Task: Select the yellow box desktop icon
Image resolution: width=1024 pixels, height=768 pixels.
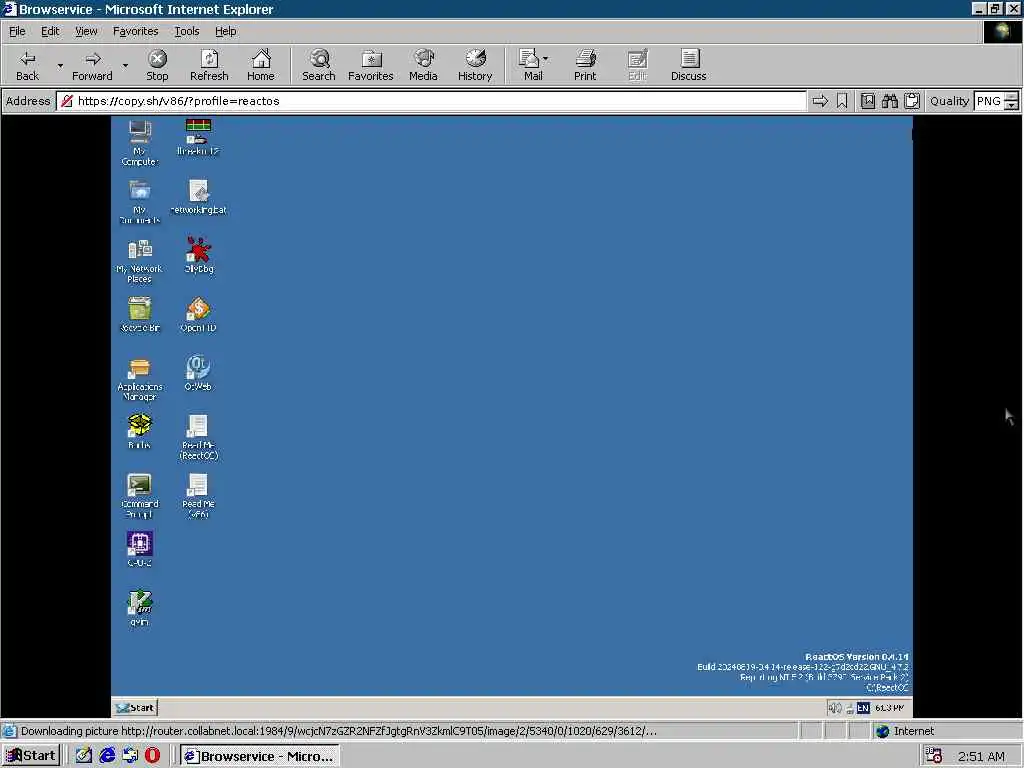Action: (x=139, y=431)
